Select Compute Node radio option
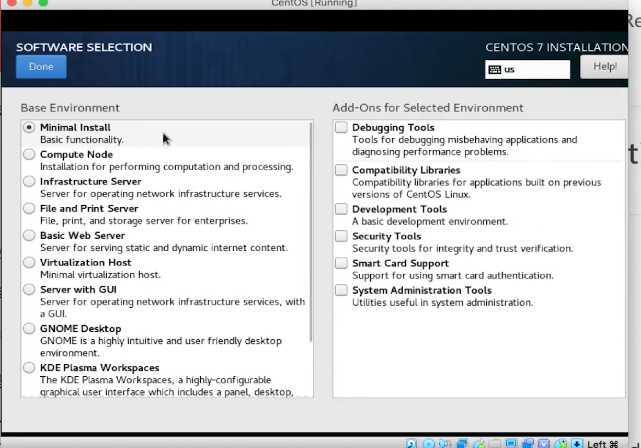This screenshot has height=448, width=641. click(x=29, y=154)
